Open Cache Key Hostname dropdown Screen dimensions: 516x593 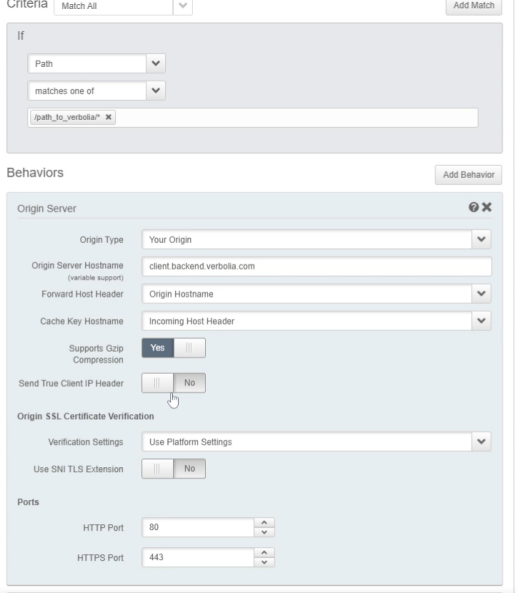pyautogui.click(x=316, y=321)
